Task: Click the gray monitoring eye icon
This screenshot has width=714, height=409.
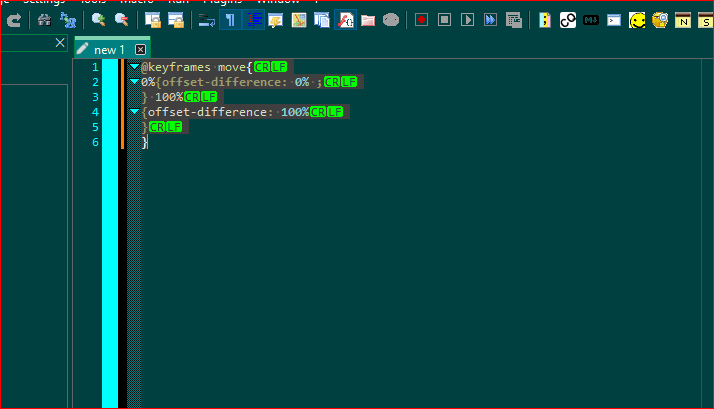Action: pos(391,20)
